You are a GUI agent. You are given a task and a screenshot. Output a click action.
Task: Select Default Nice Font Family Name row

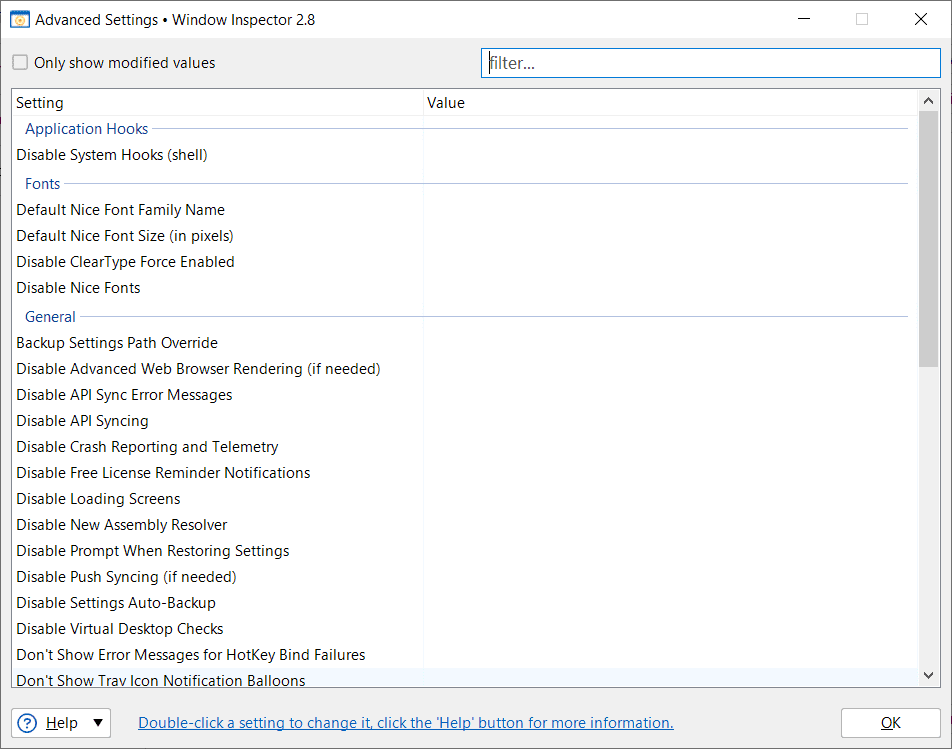tap(120, 210)
